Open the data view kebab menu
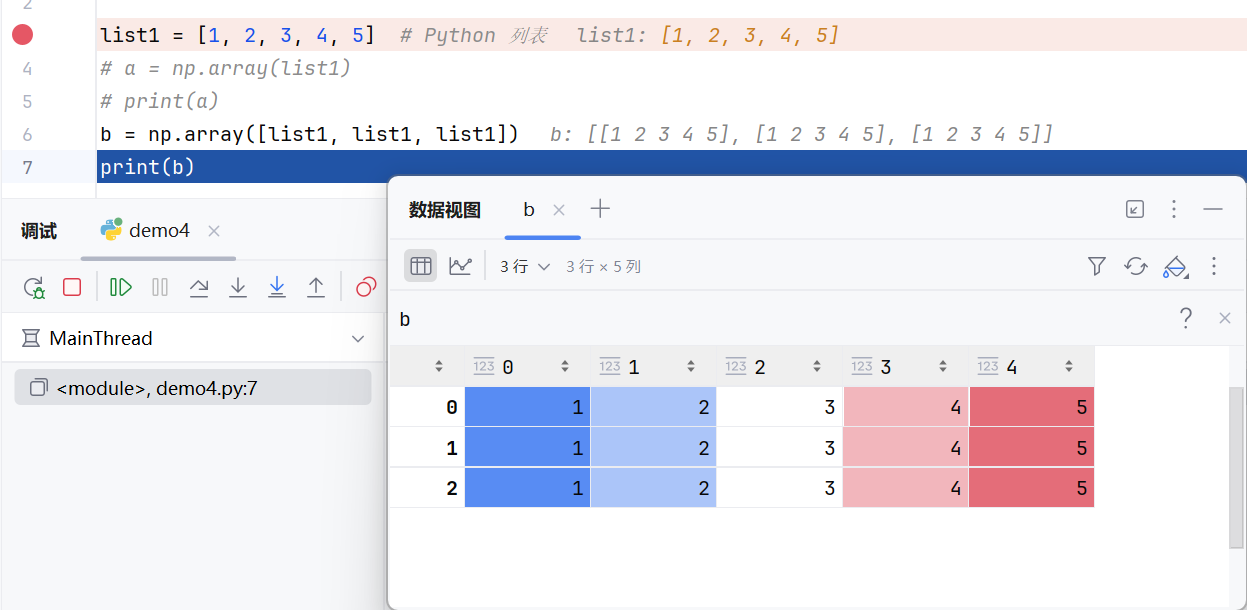The width and height of the screenshot is (1247, 610). 1214,266
